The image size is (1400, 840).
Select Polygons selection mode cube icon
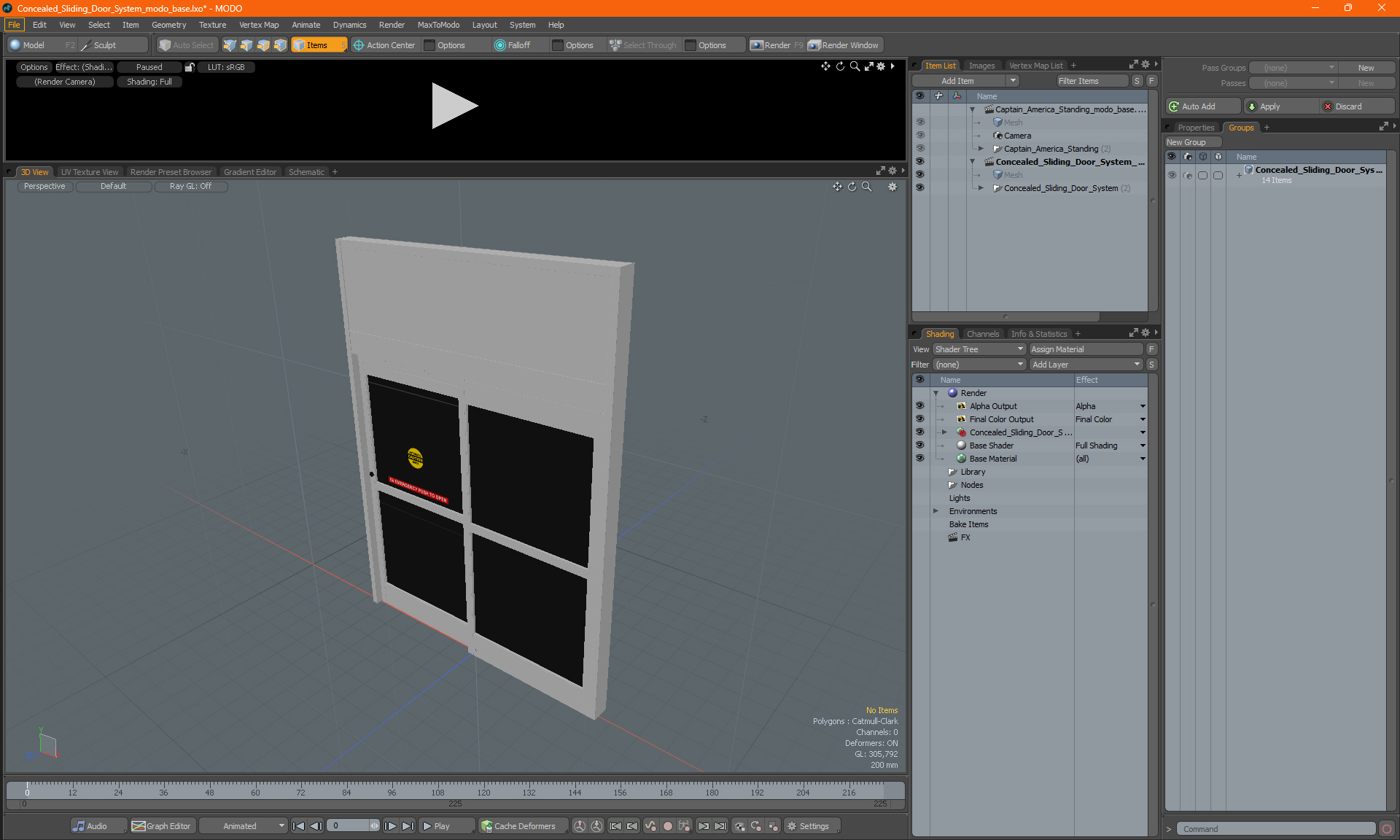tap(263, 45)
